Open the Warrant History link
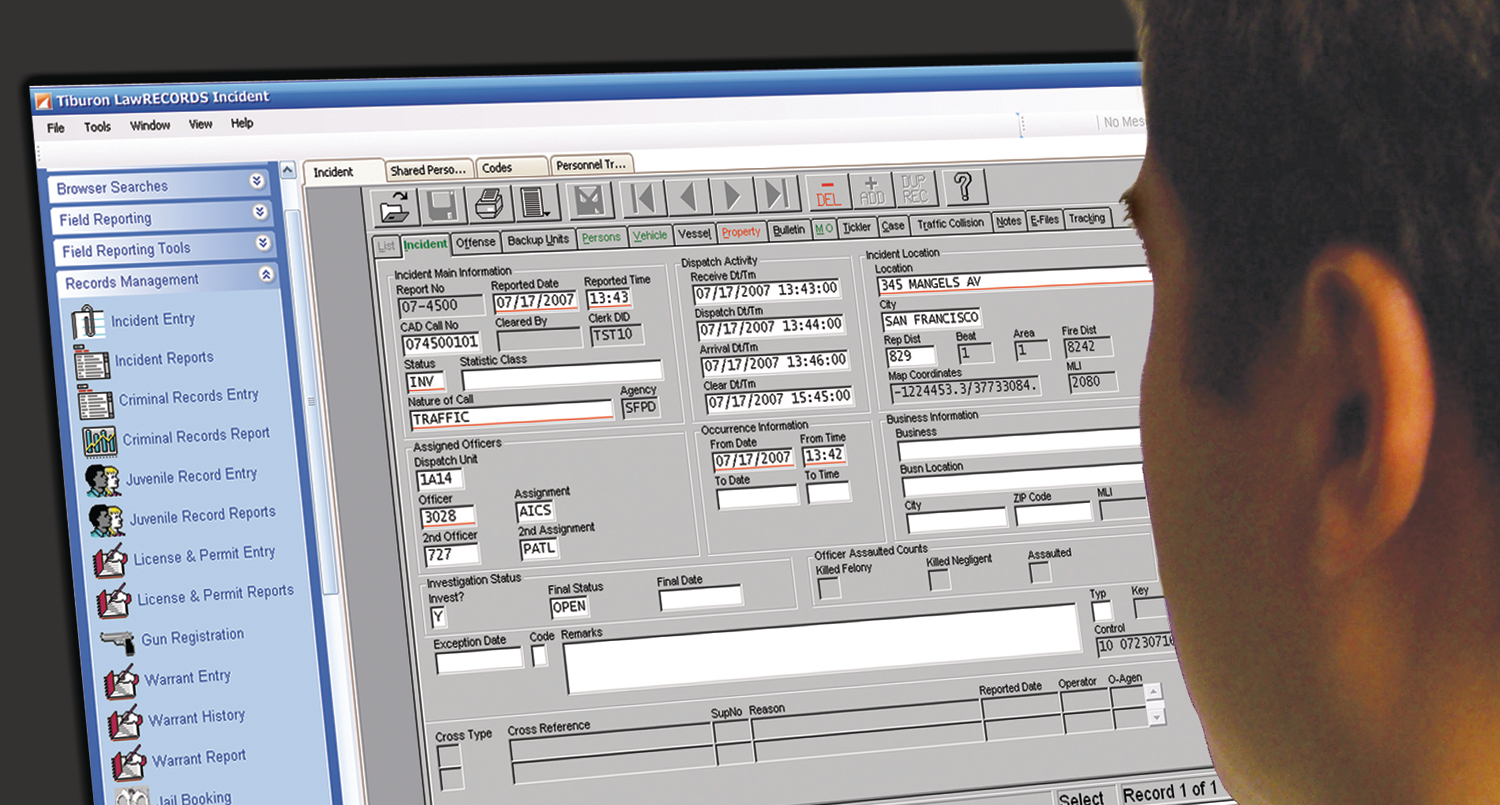 (x=196, y=718)
